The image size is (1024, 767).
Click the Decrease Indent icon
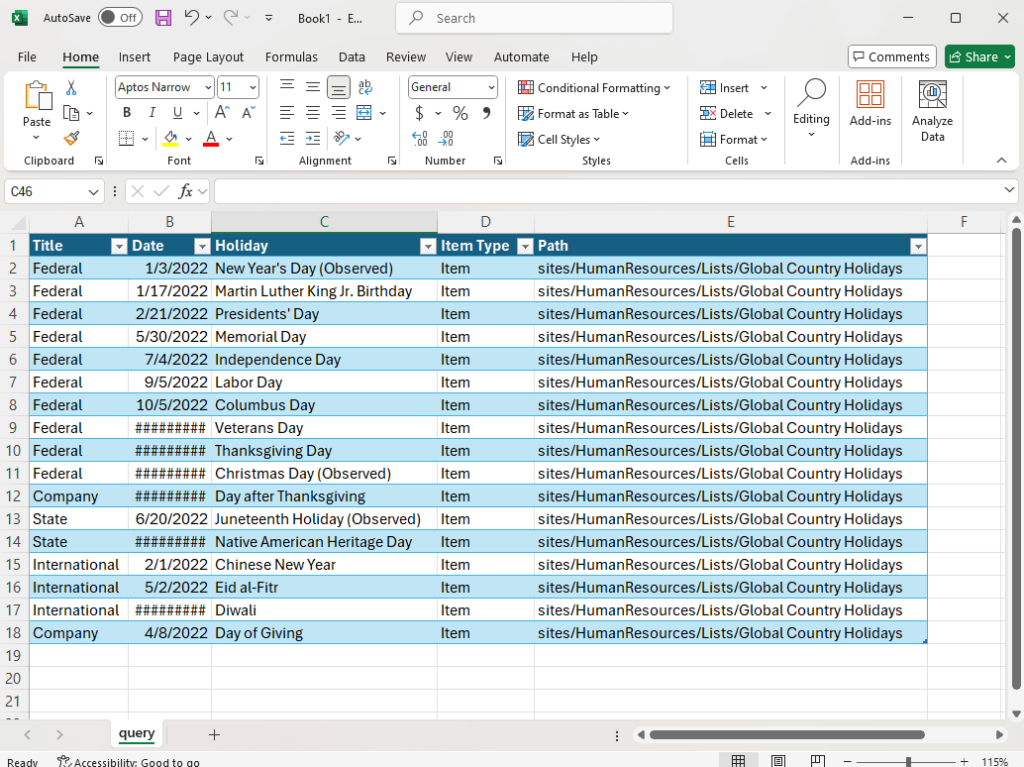[x=287, y=139]
